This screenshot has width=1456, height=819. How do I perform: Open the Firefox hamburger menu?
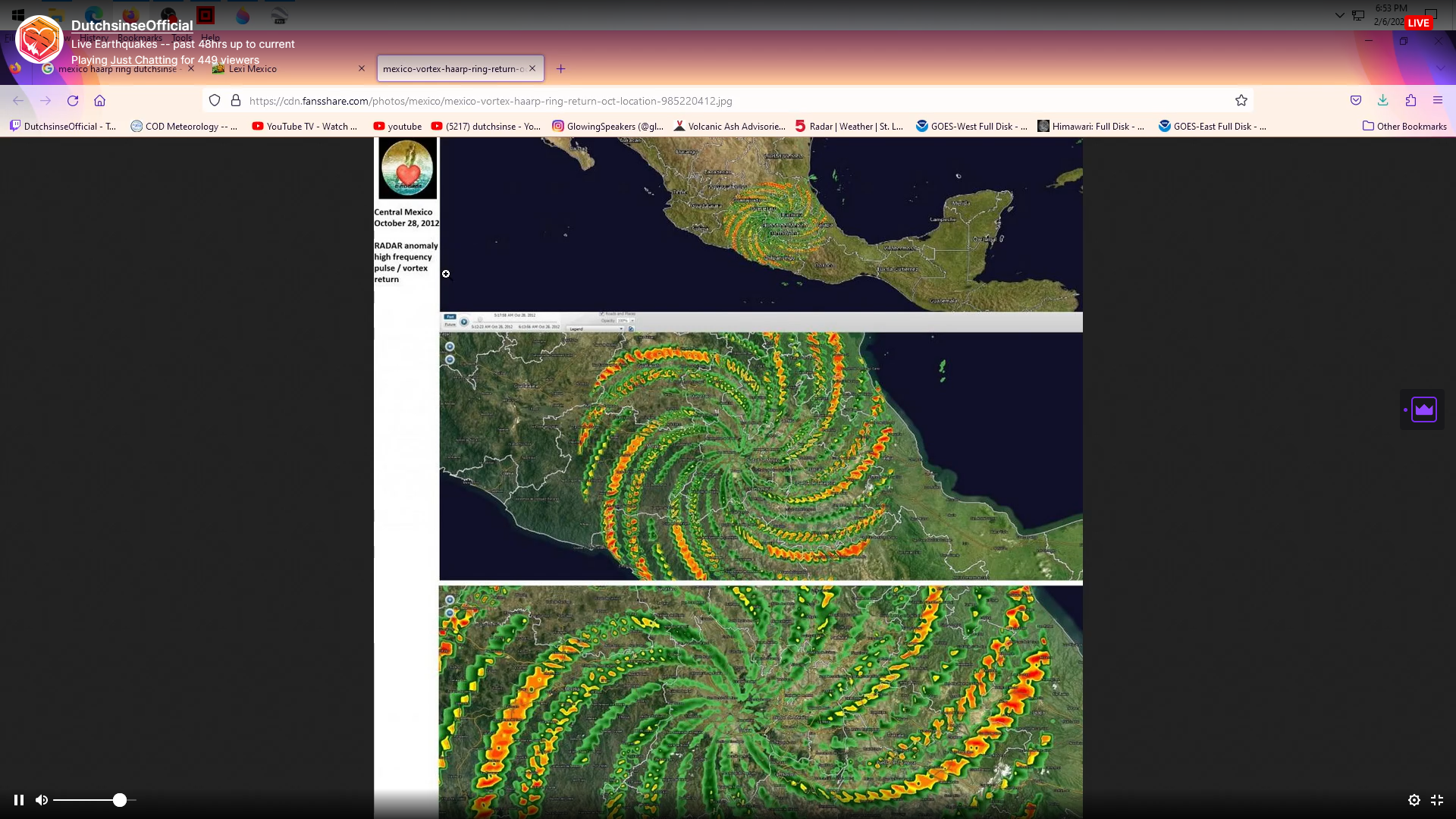[1438, 100]
